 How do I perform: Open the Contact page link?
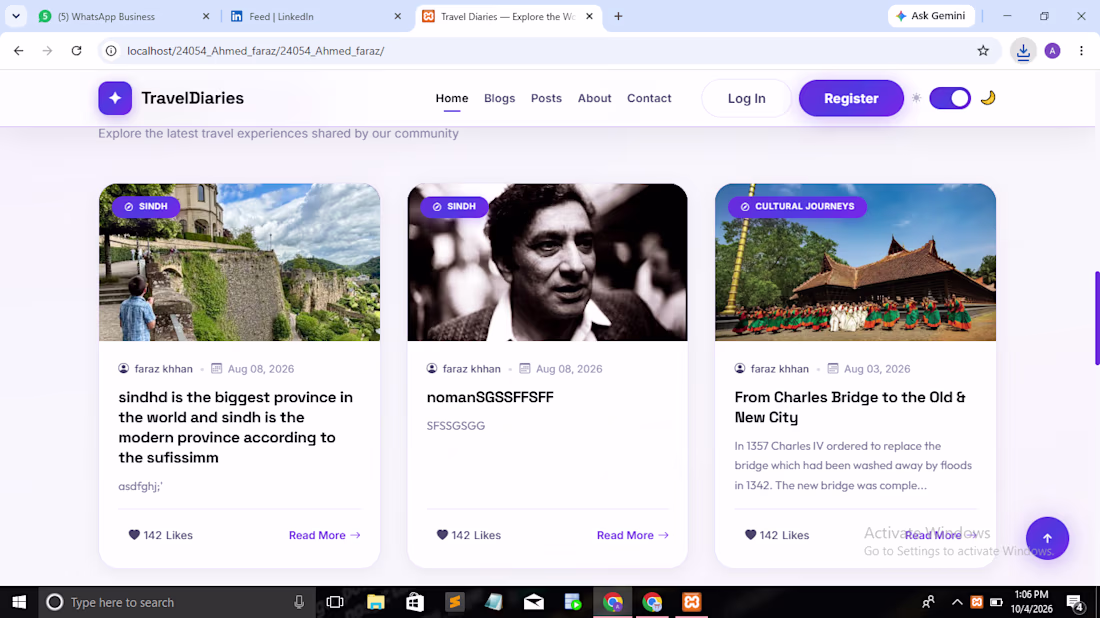(649, 98)
